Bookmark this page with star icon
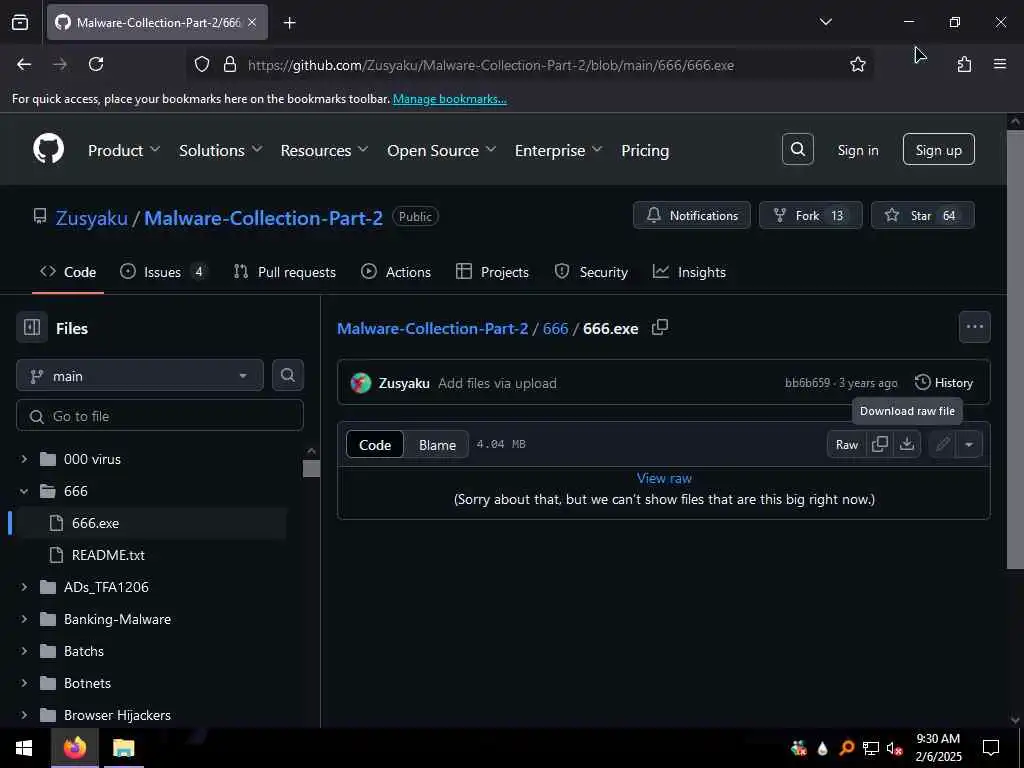 pos(857,64)
